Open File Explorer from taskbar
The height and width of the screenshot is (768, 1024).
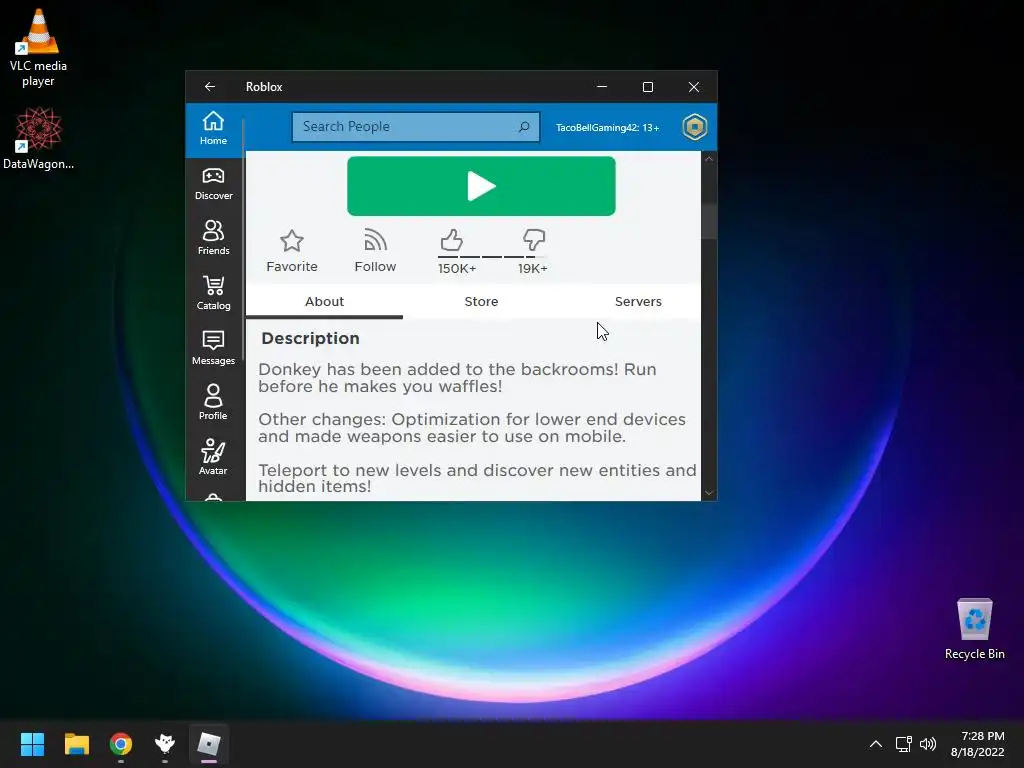tap(76, 744)
